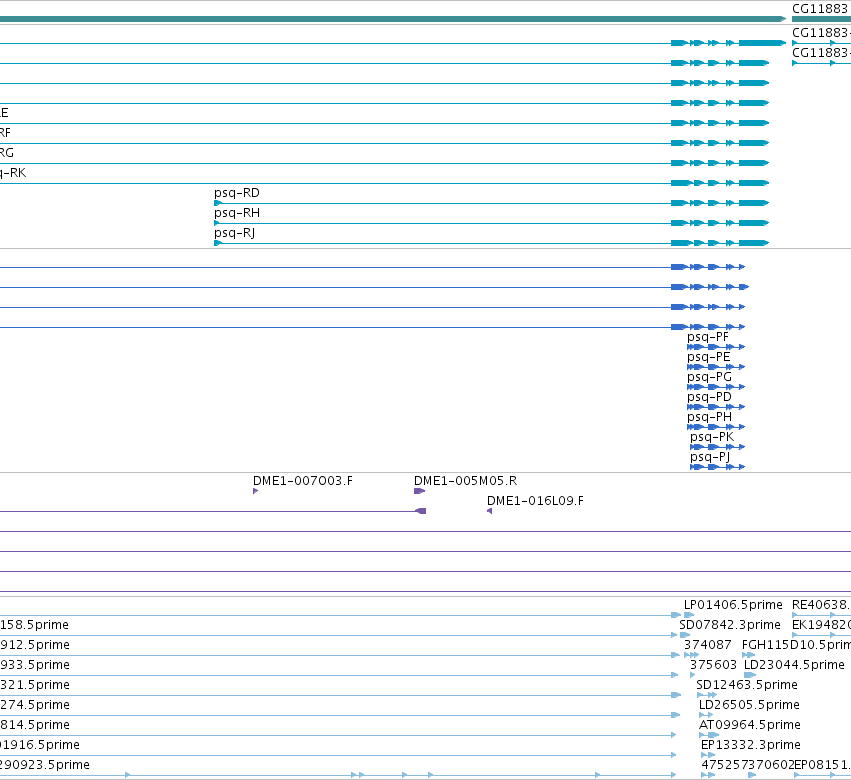Click the psq-RJ transcript start arrow glyph

(x=218, y=243)
